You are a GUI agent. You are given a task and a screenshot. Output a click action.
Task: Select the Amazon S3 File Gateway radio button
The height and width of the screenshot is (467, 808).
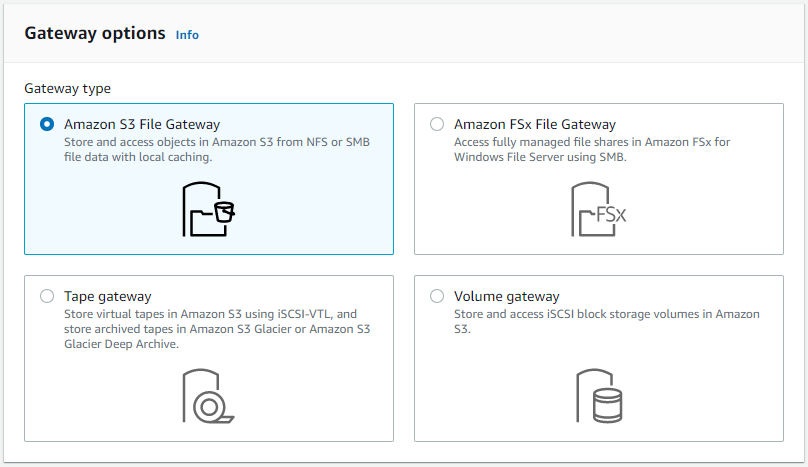click(x=47, y=124)
